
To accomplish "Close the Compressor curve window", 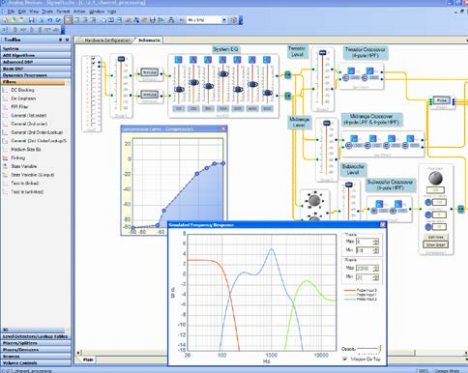I will click(x=223, y=129).
